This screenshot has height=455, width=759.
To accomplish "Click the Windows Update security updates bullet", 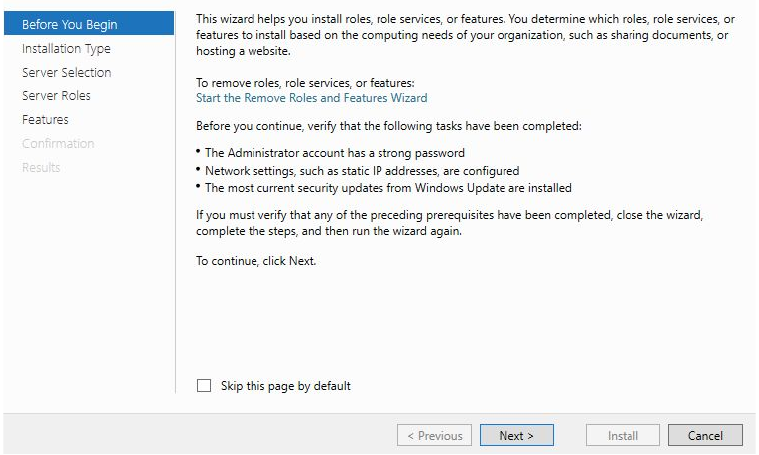I will point(387,187).
